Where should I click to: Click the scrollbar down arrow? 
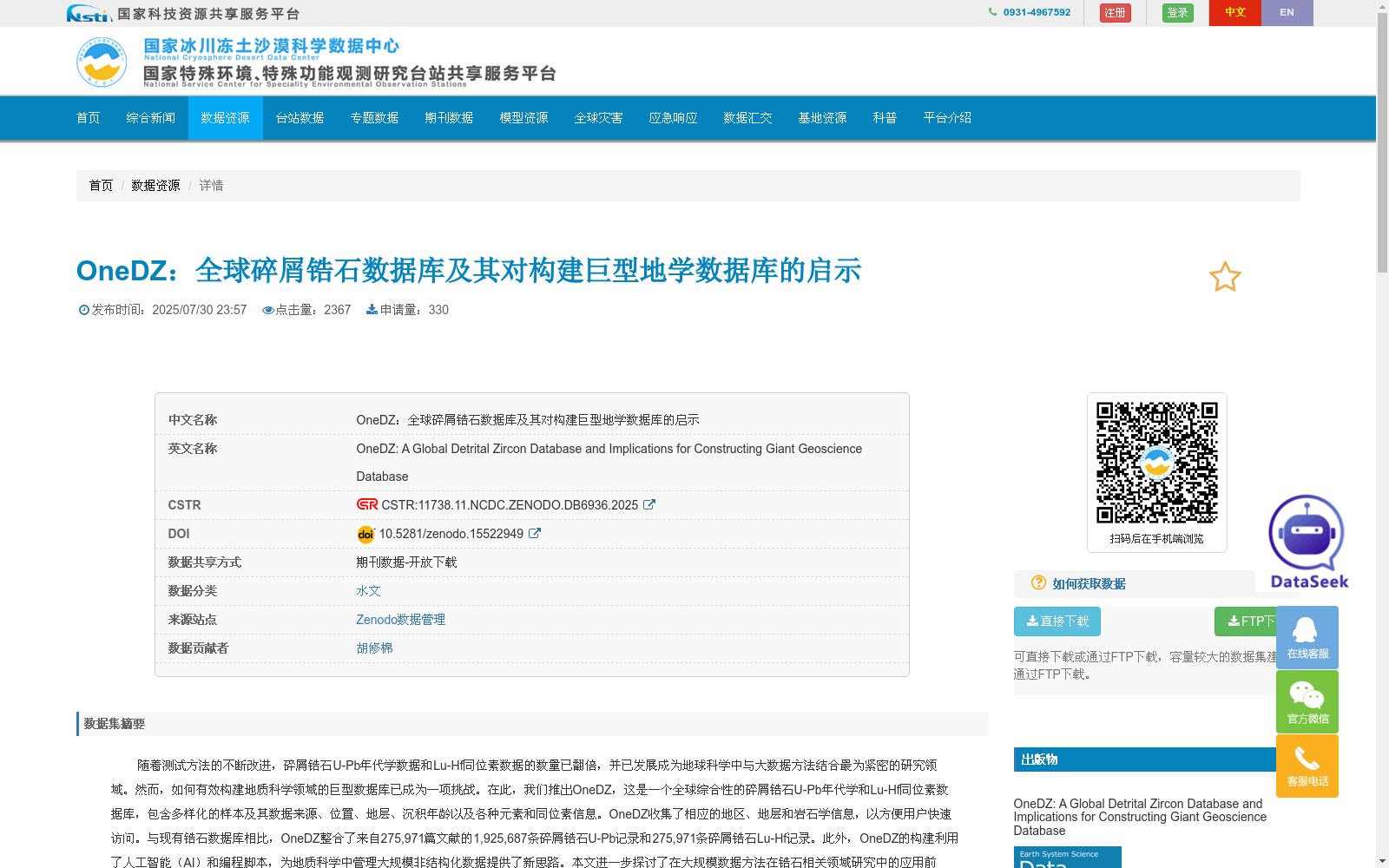point(1382,861)
